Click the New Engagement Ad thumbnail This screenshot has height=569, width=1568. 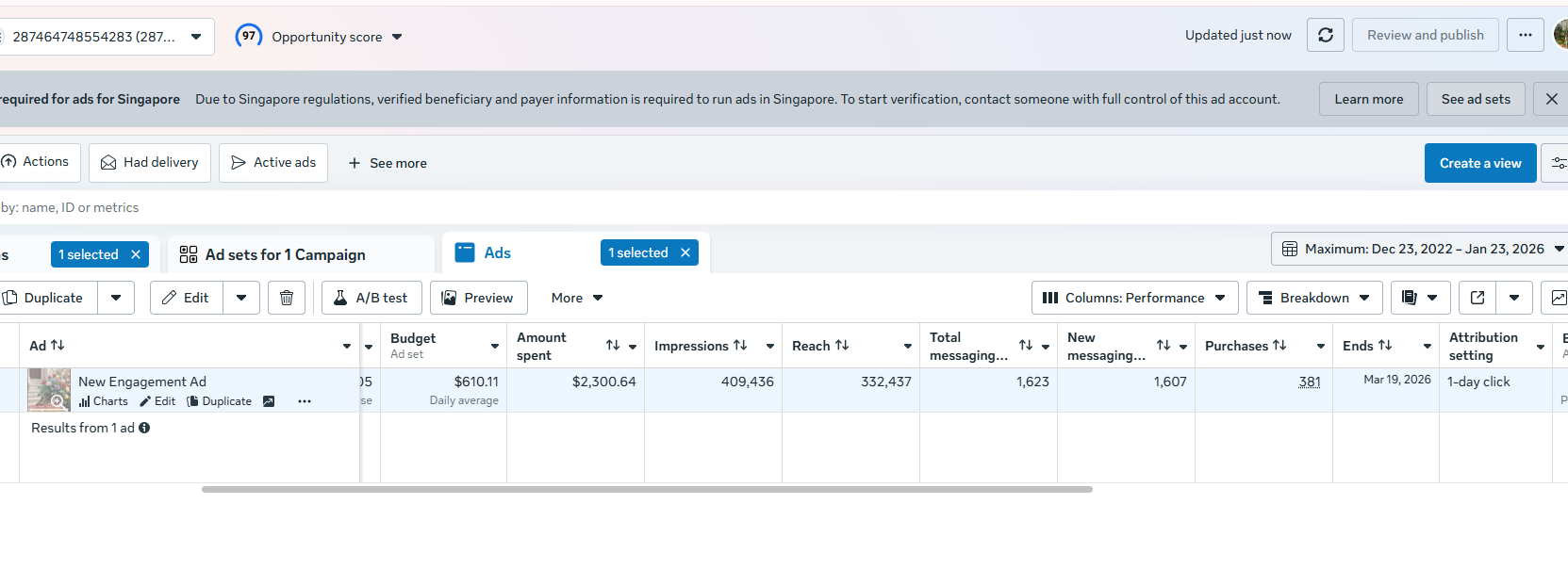tap(49, 389)
